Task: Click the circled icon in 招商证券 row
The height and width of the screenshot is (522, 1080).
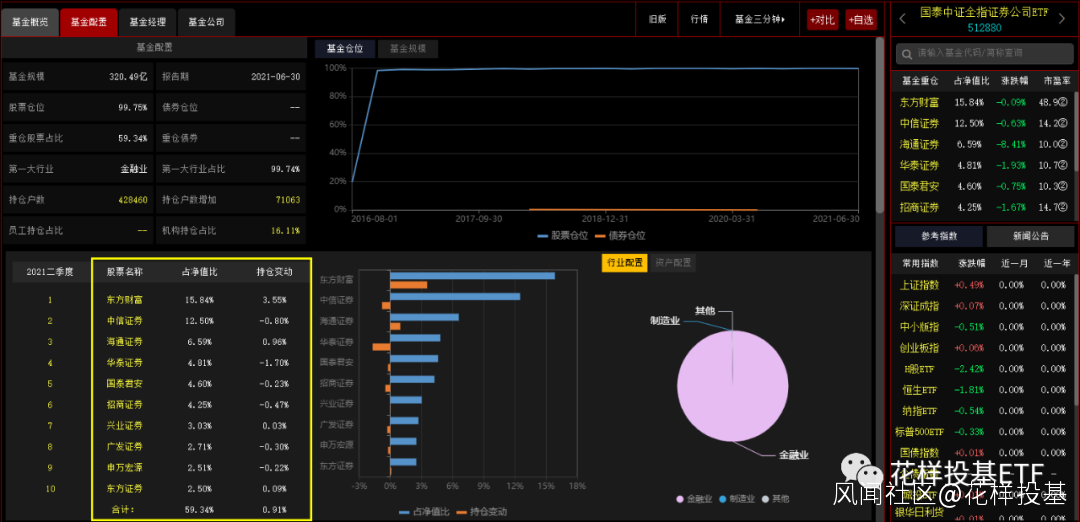Action: click(1063, 207)
